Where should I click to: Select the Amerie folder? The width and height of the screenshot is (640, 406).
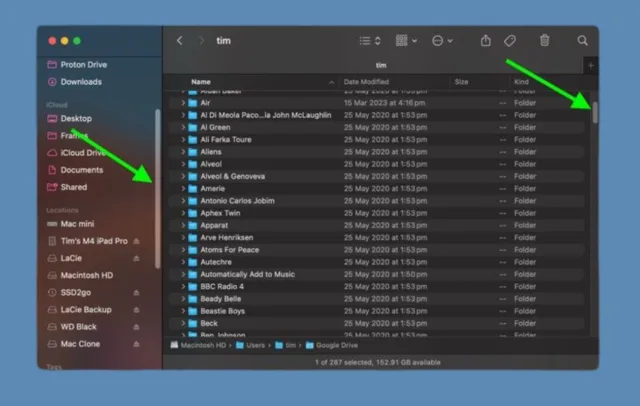tap(378, 189)
